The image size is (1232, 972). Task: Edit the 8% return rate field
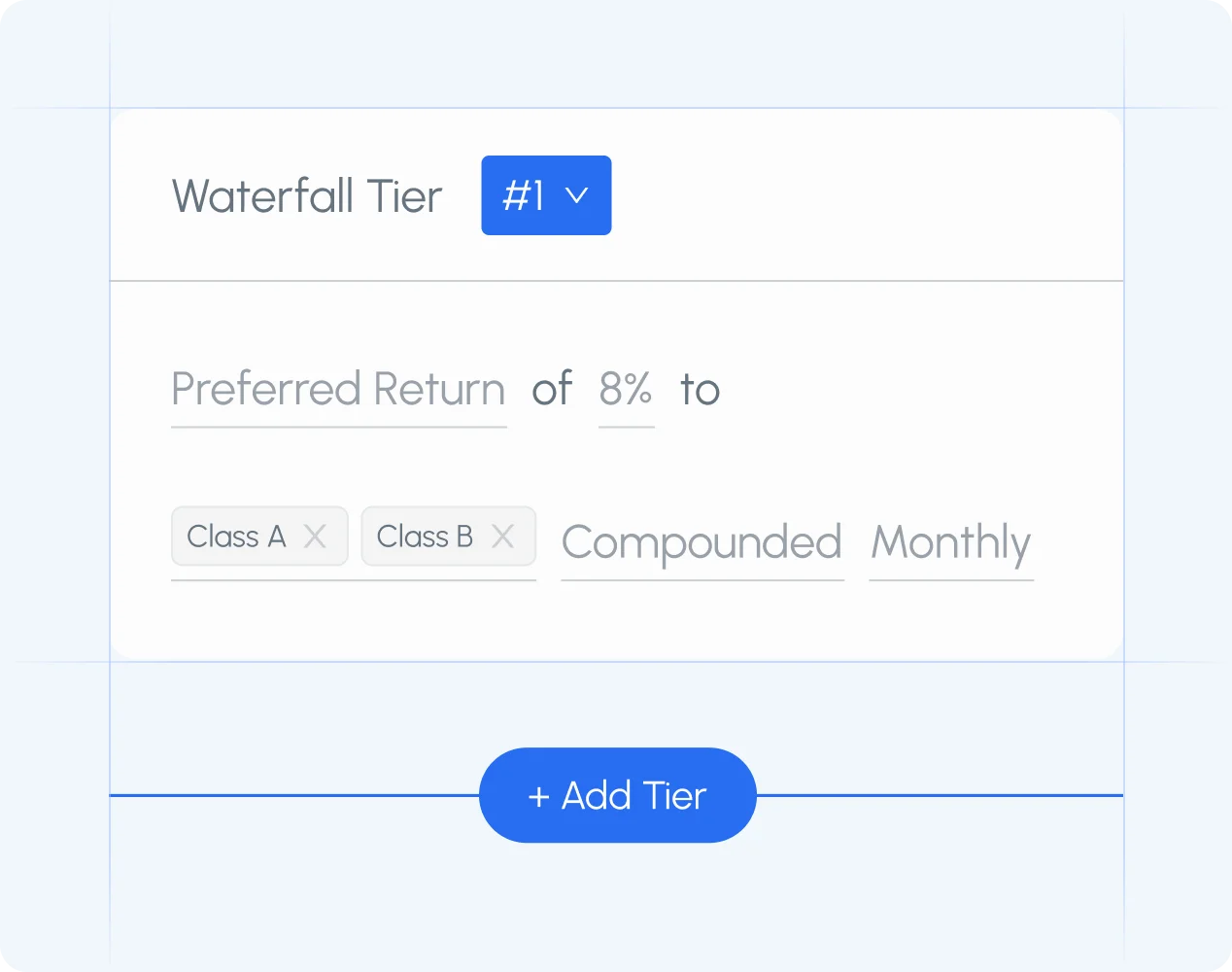coord(626,389)
